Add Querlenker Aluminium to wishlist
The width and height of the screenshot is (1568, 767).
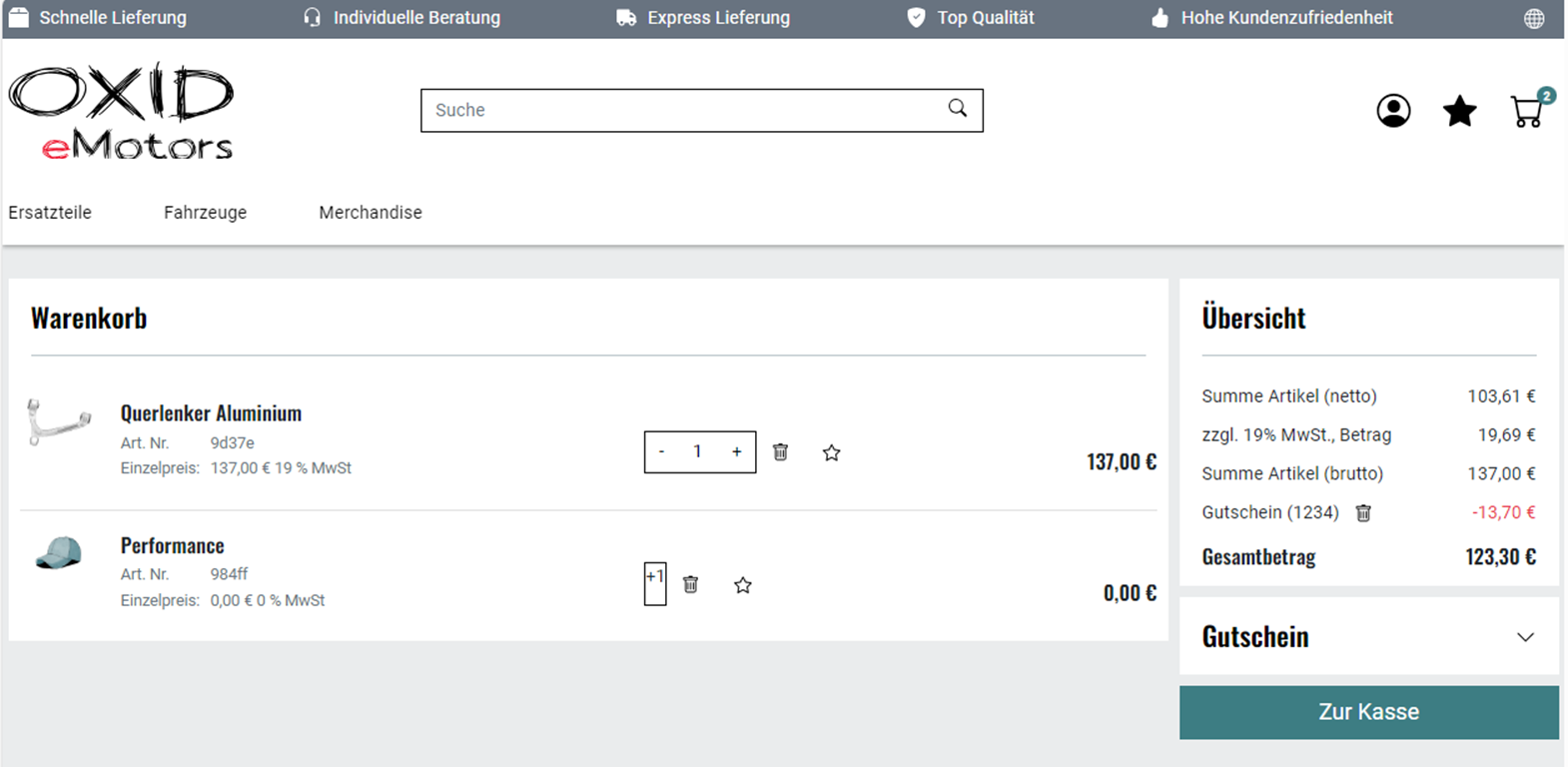[831, 453]
